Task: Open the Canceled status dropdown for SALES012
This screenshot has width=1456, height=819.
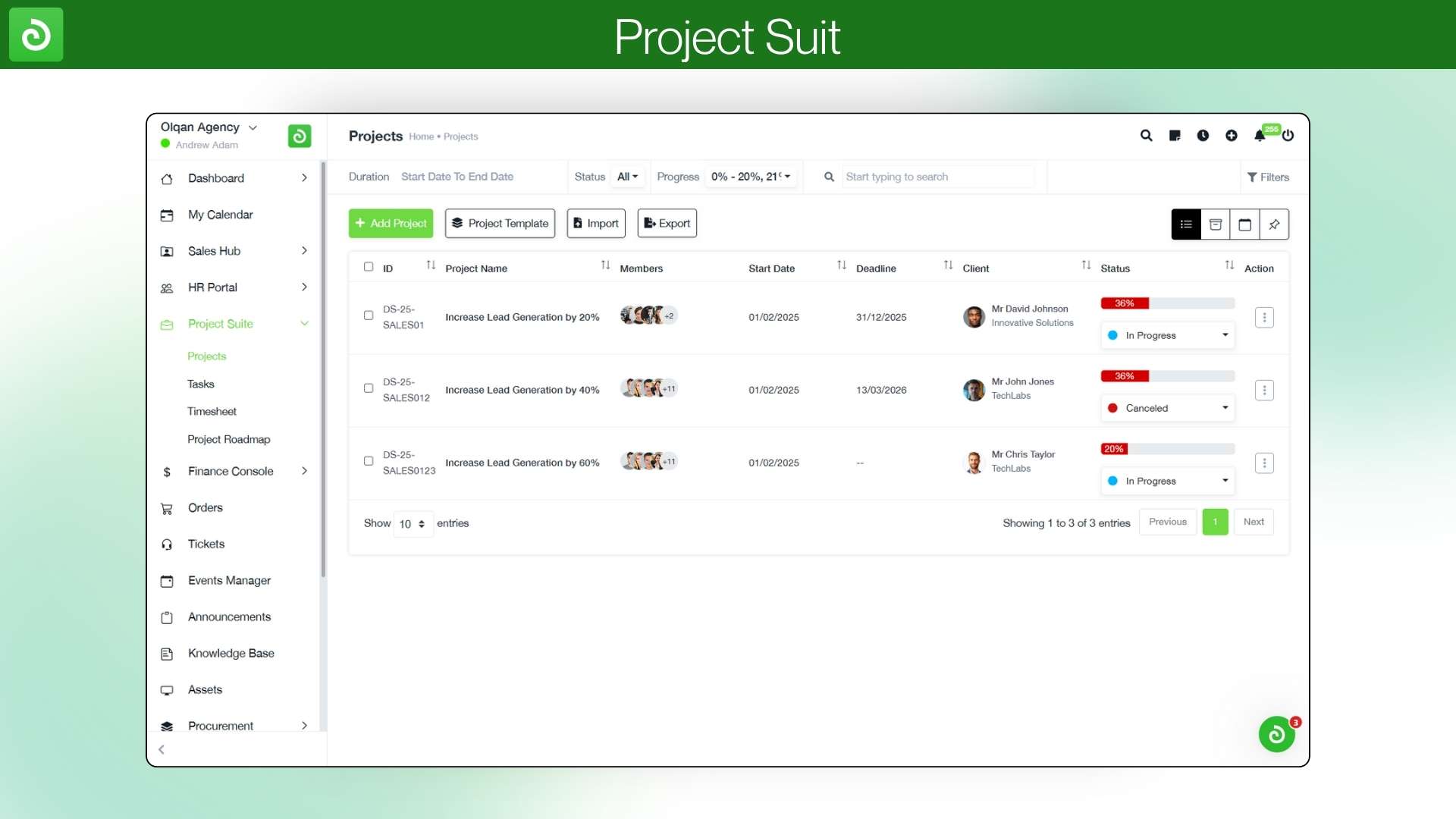Action: tap(1166, 407)
